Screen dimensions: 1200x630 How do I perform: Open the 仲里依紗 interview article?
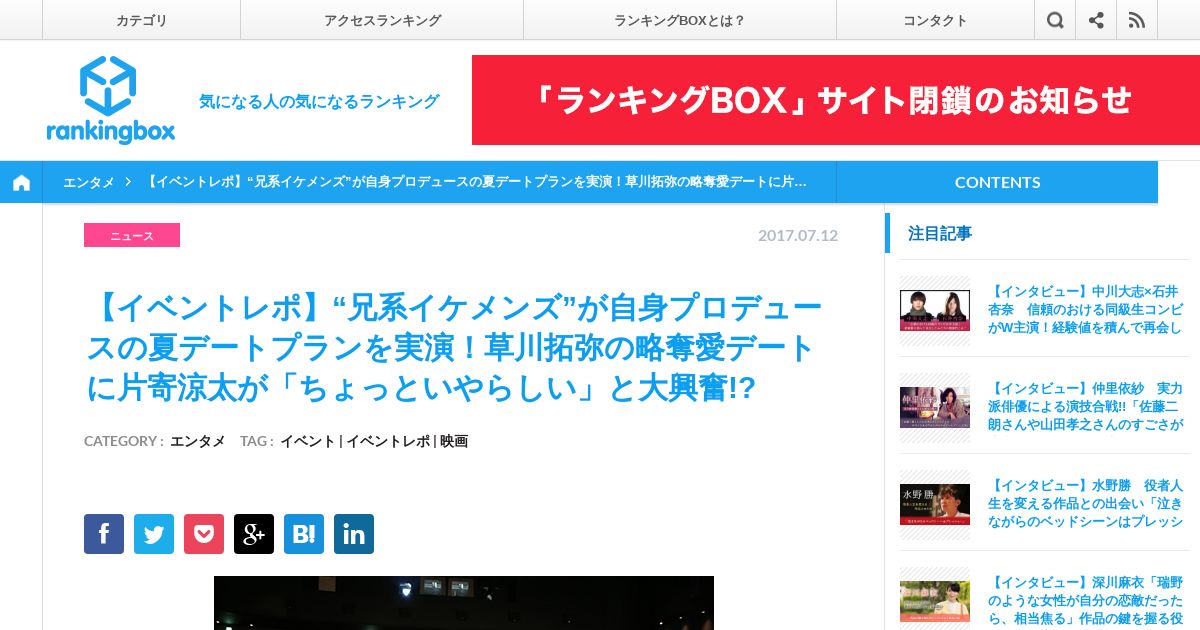pos(1085,407)
